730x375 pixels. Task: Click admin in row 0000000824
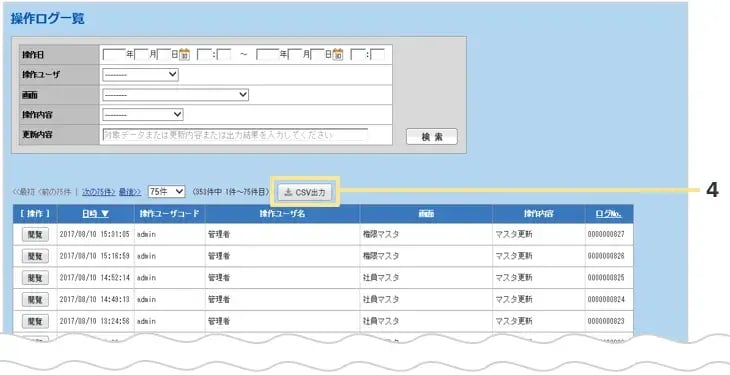[146, 300]
